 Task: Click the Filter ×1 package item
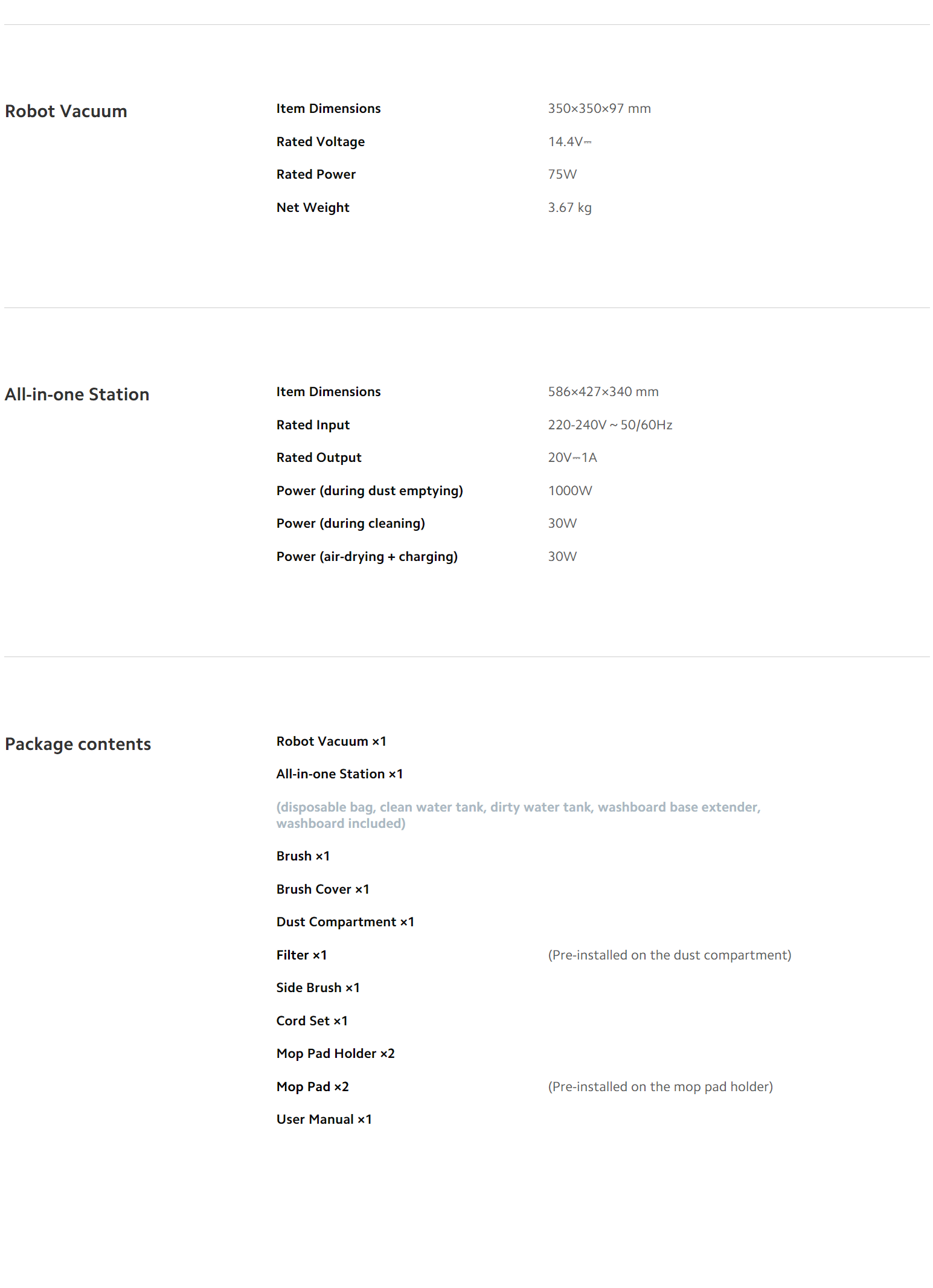click(x=301, y=955)
